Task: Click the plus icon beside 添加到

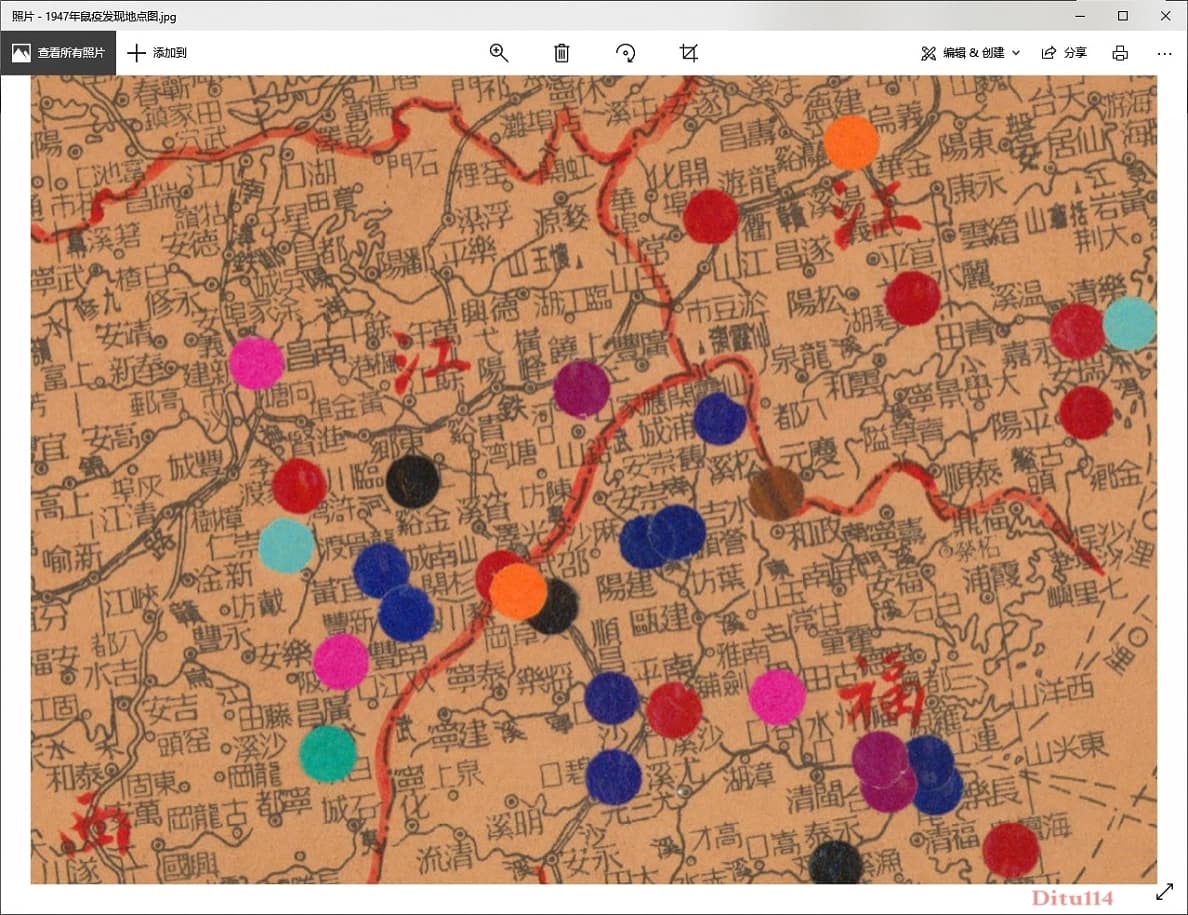Action: pyautogui.click(x=136, y=52)
